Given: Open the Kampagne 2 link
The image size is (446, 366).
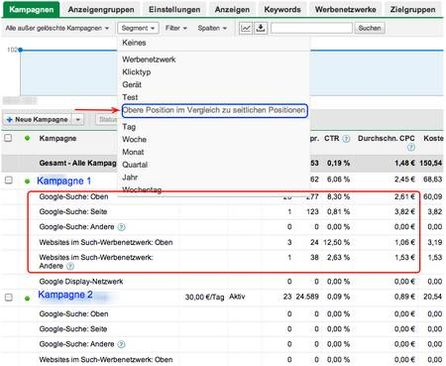Looking at the screenshot, I should [x=65, y=295].
